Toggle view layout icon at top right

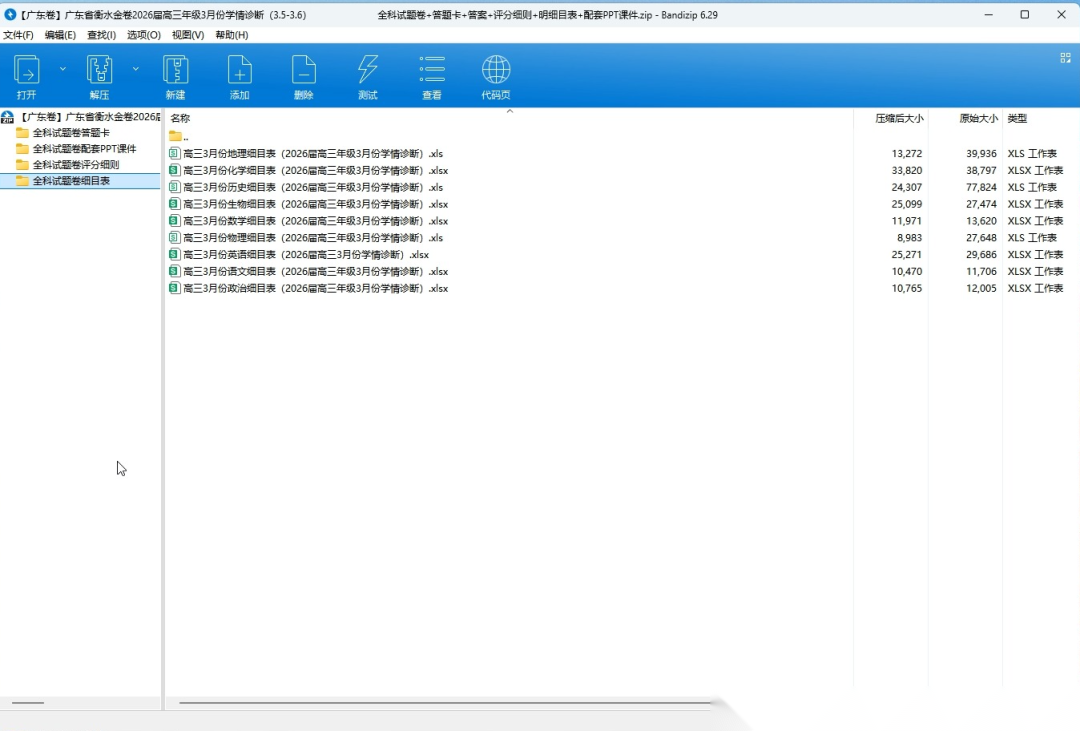(x=1065, y=58)
